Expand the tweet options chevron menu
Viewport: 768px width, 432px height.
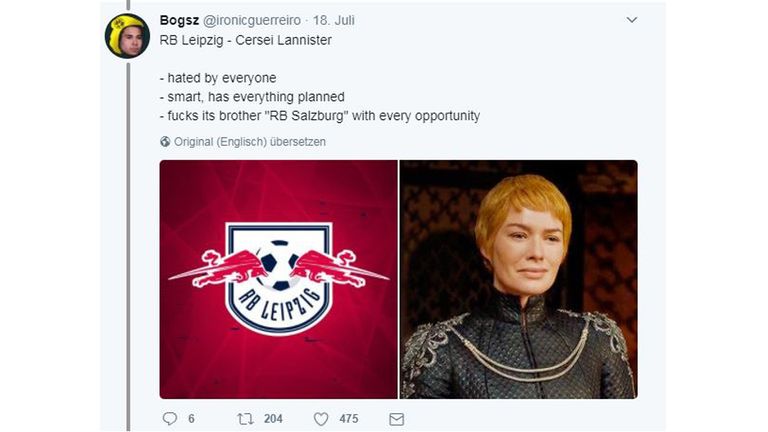631,20
